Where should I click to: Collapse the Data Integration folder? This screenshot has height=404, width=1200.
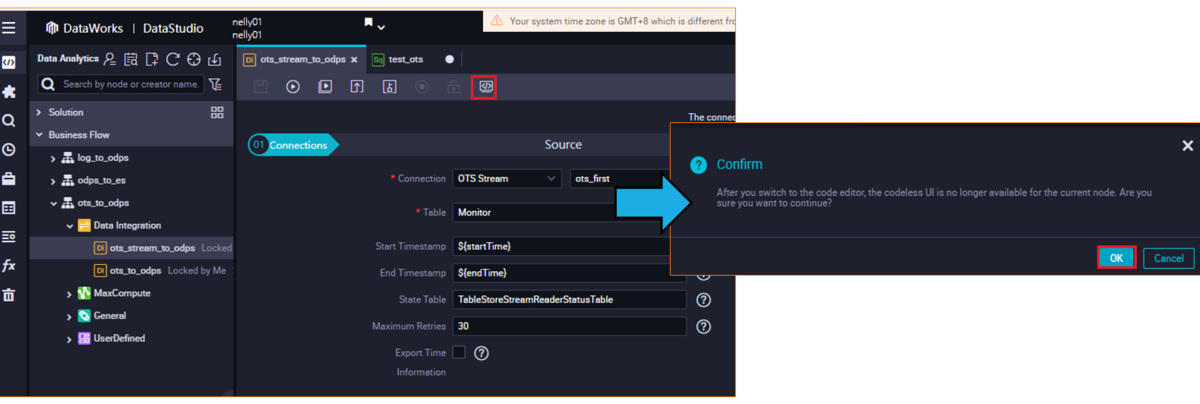[69, 226]
